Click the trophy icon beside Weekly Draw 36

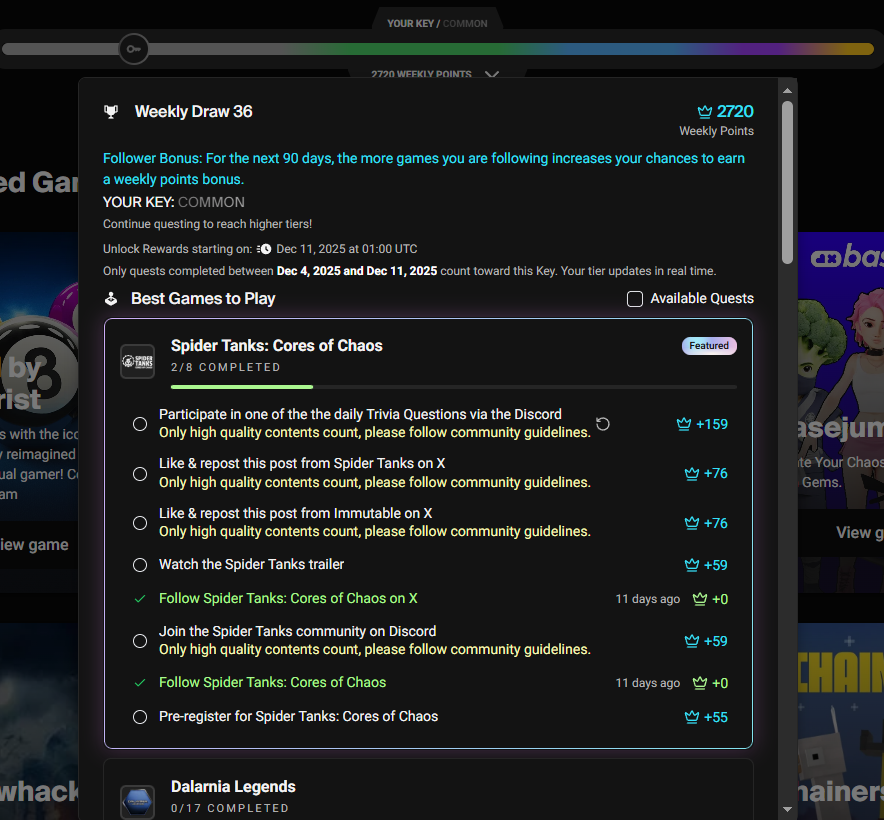(111, 112)
